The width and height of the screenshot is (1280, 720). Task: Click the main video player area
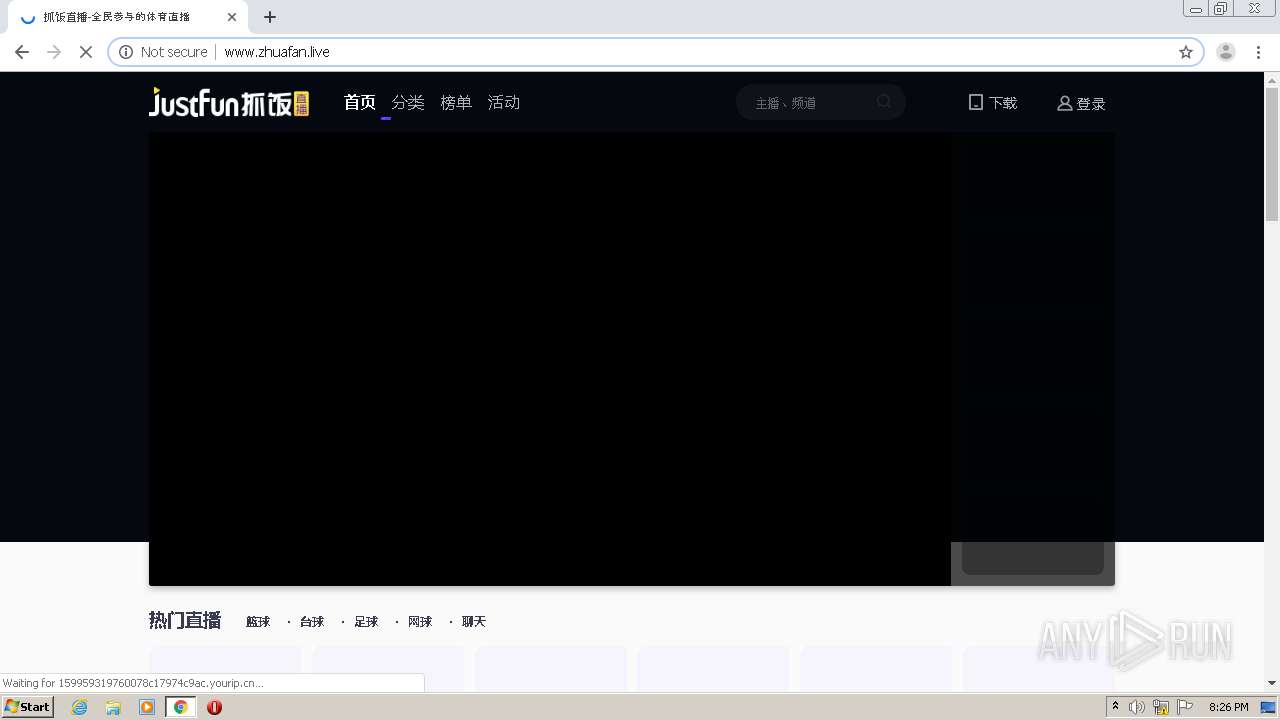(x=550, y=359)
